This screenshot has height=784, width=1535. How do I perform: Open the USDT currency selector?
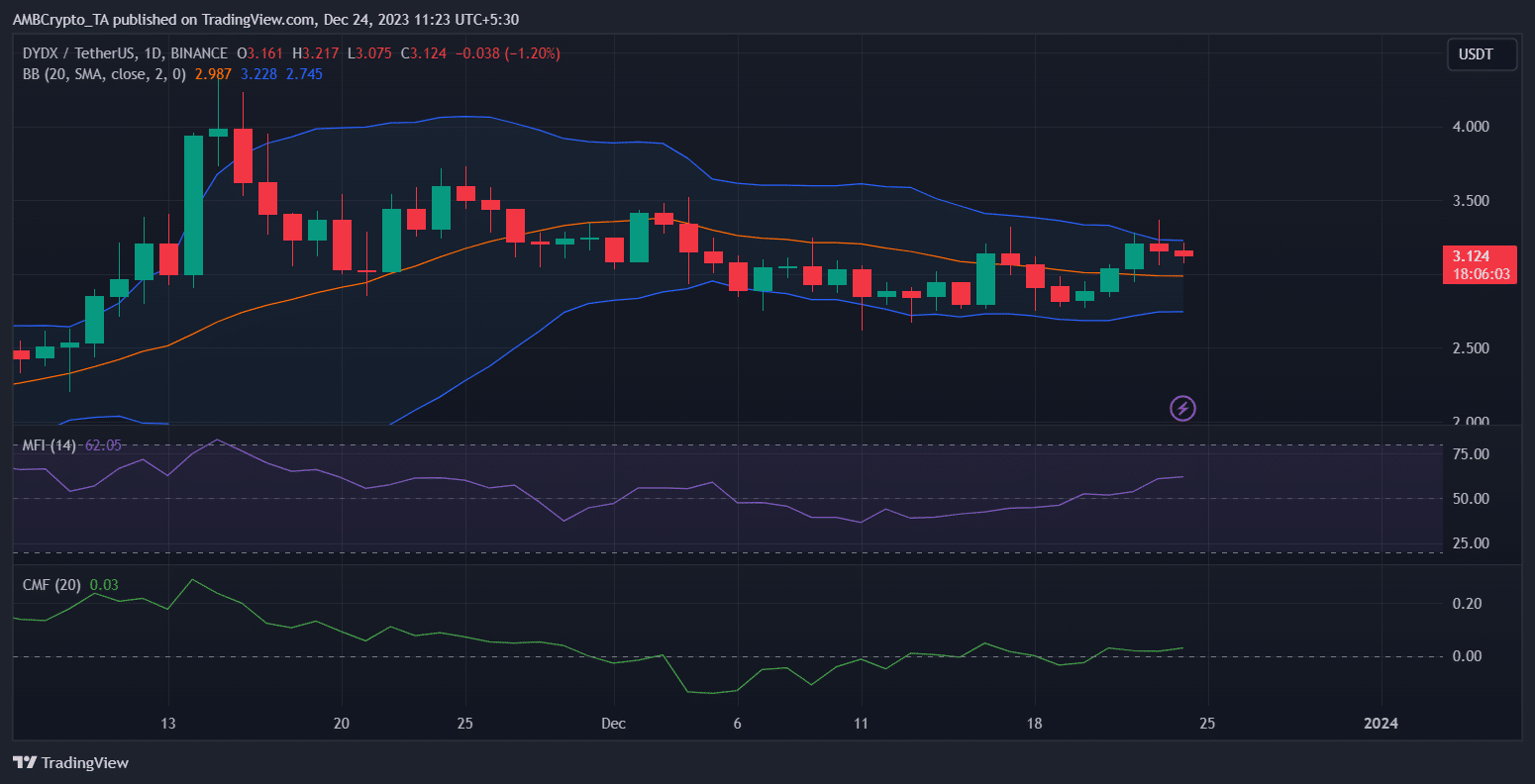tap(1482, 54)
